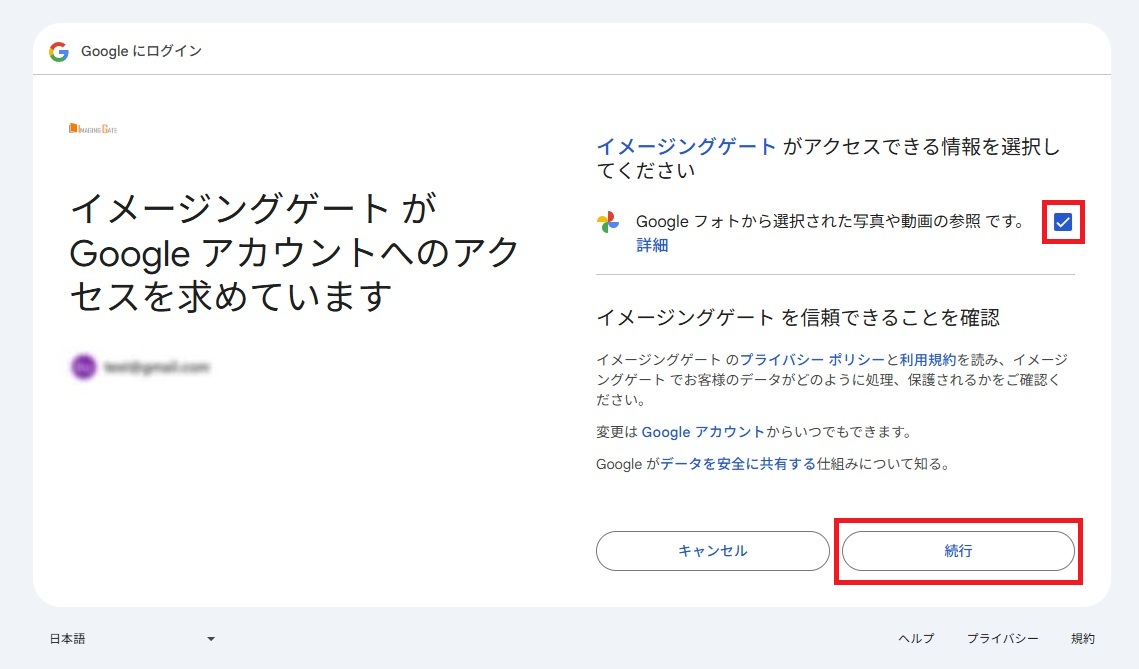Click the Google Photos pinwheel icon

(608, 222)
